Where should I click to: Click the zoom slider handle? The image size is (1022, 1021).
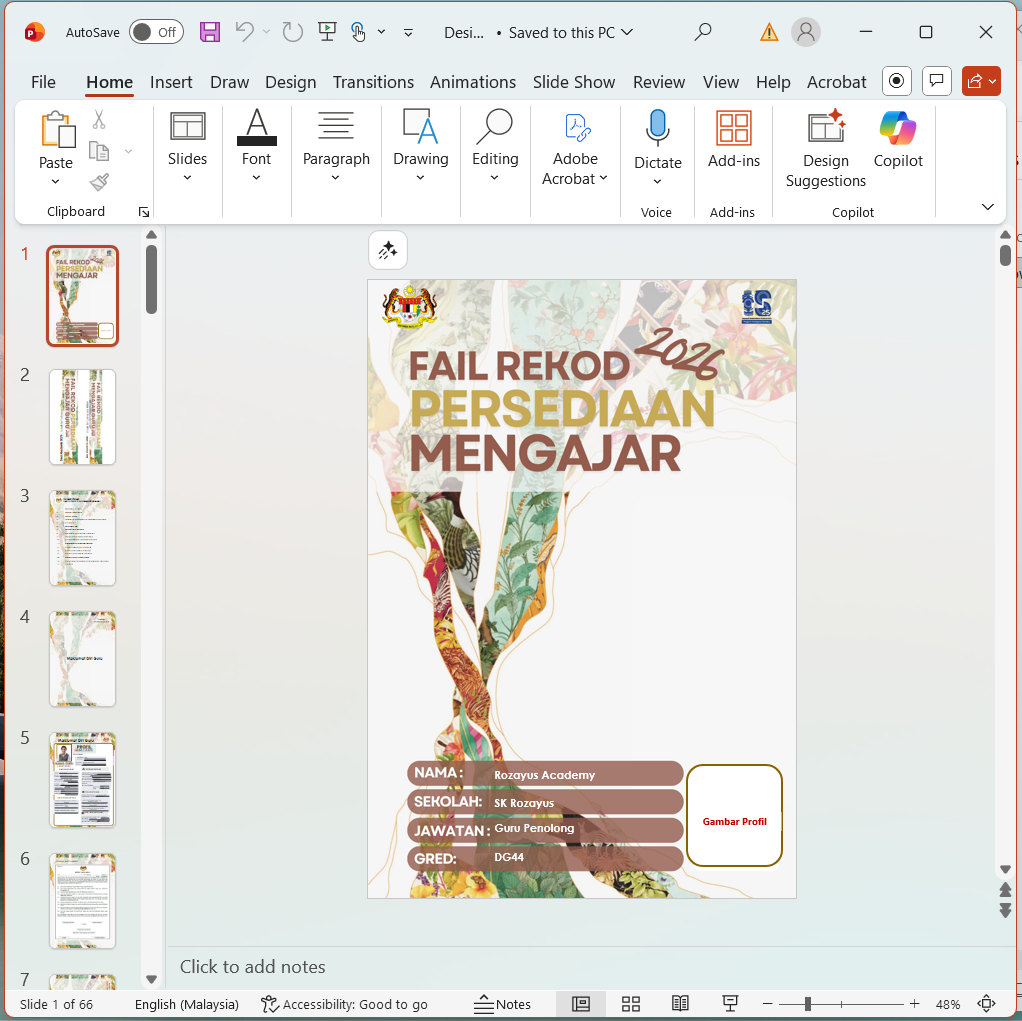coord(807,1004)
